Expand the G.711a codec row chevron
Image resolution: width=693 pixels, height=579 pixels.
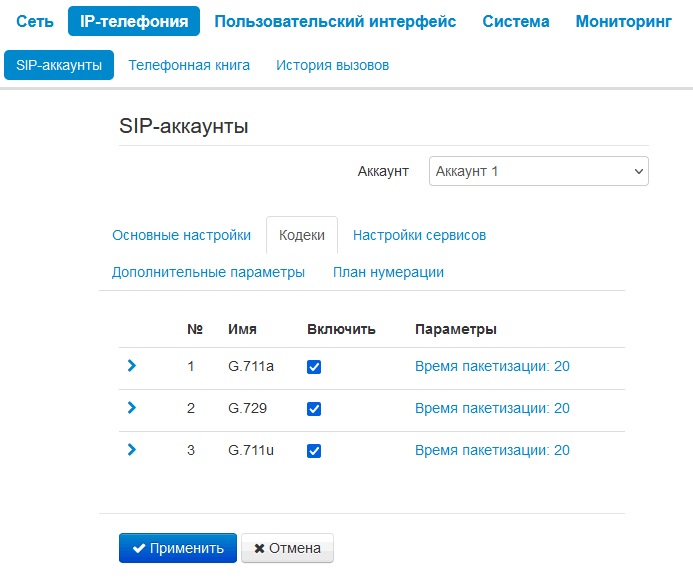point(132,366)
